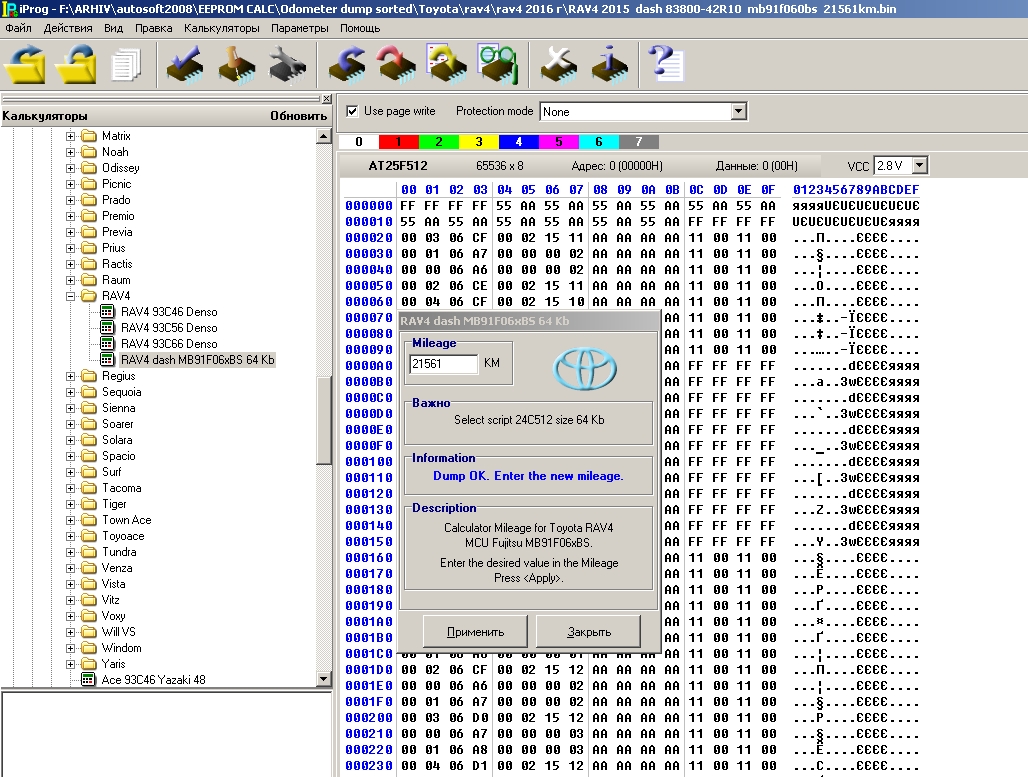Click the Toyota logo in the dialog
The image size is (1028, 777).
point(584,369)
